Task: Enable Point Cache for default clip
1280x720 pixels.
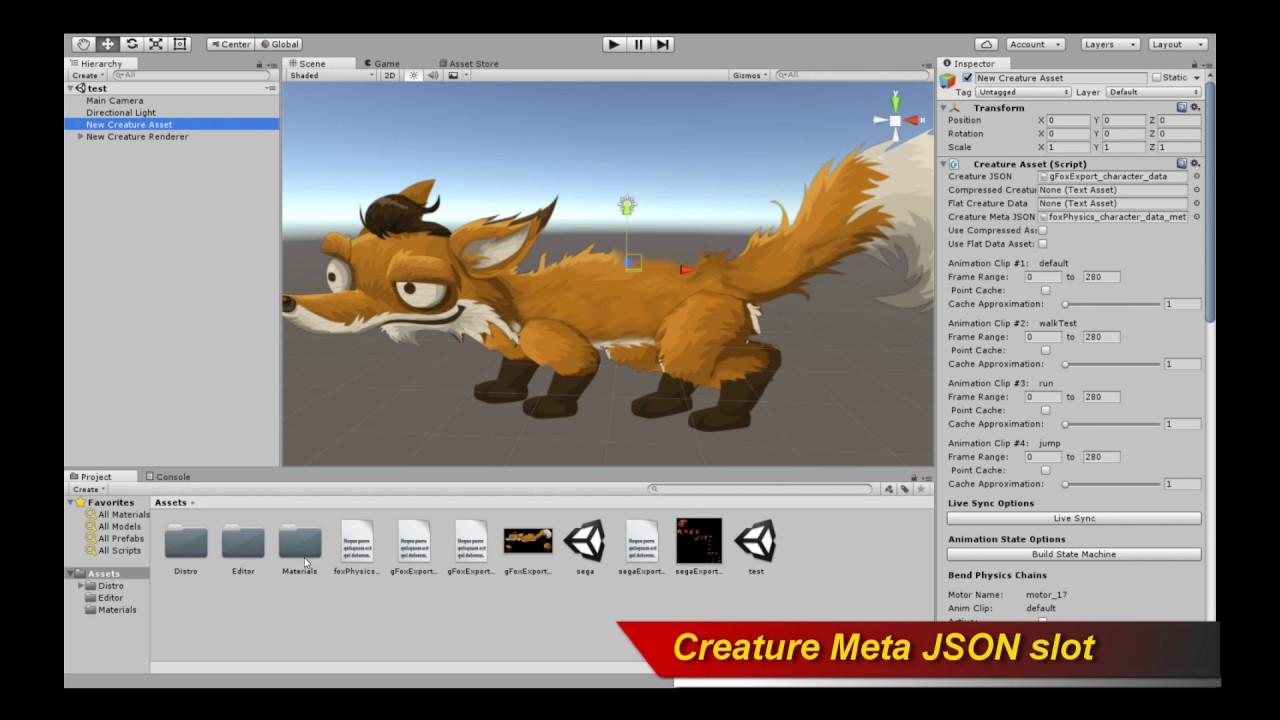Action: pos(1046,290)
